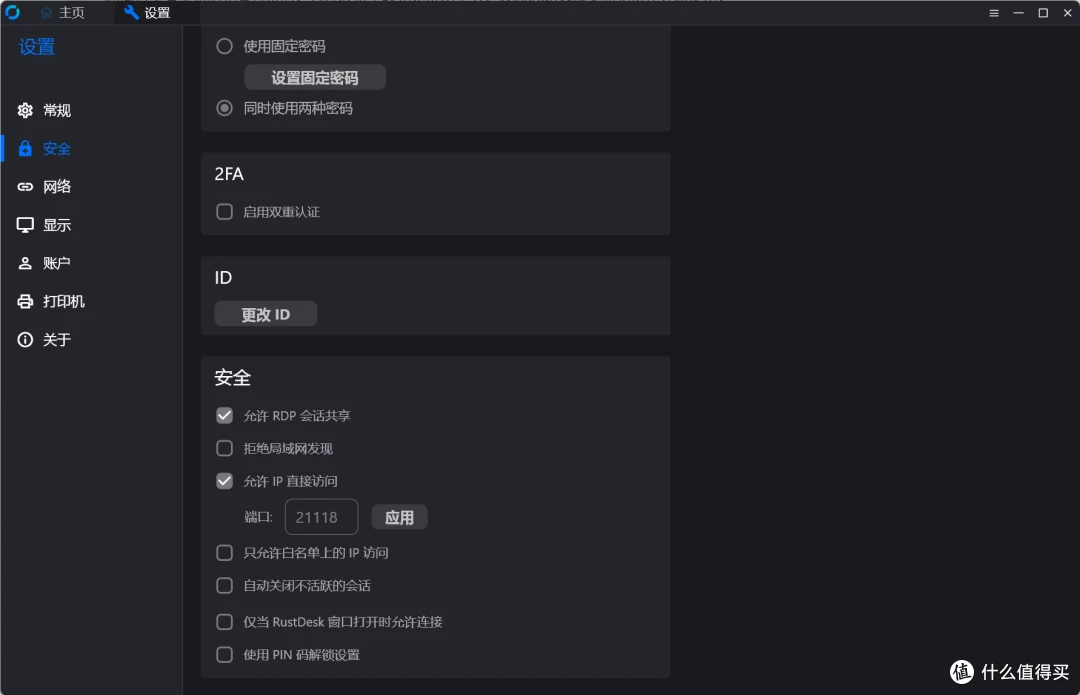The height and width of the screenshot is (695, 1080).
Task: Click the 端口 input field showing 21118
Action: pyautogui.click(x=321, y=517)
